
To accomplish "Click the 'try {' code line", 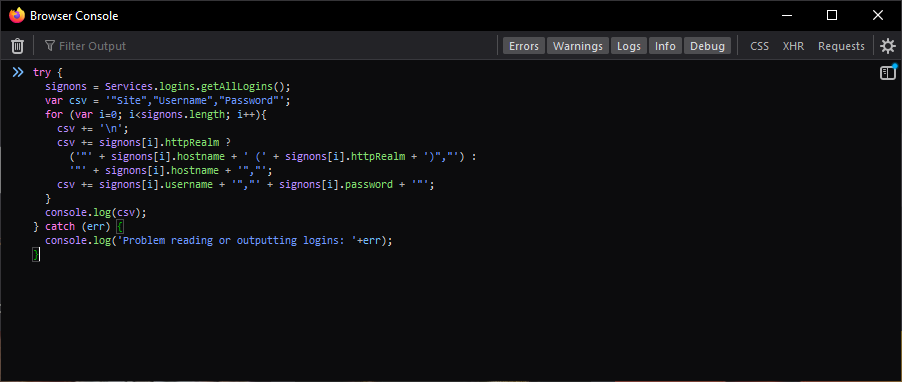I will coord(47,72).
